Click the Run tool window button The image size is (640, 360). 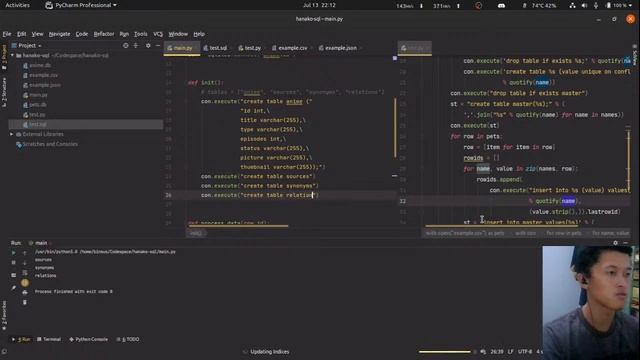(21, 339)
